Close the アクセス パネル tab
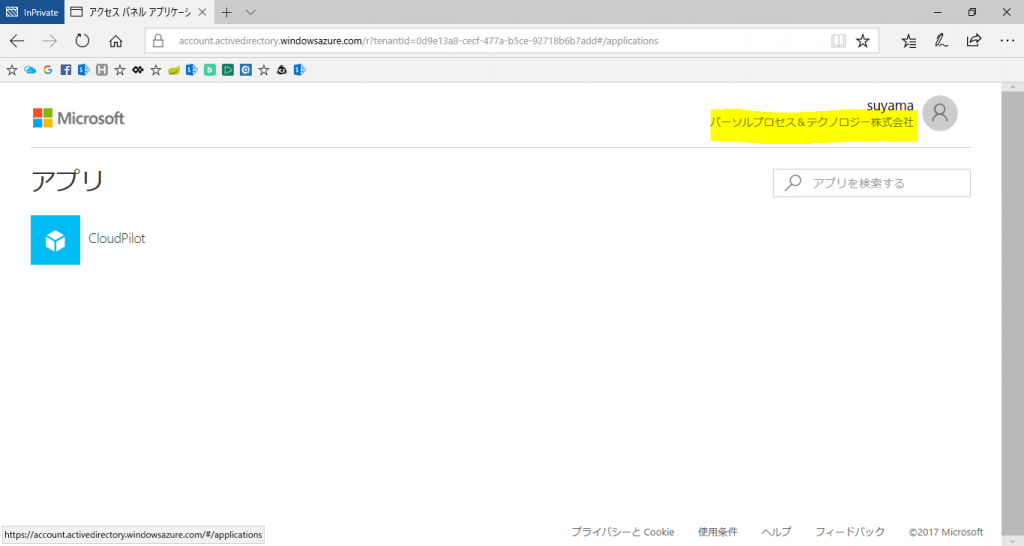 pos(202,12)
